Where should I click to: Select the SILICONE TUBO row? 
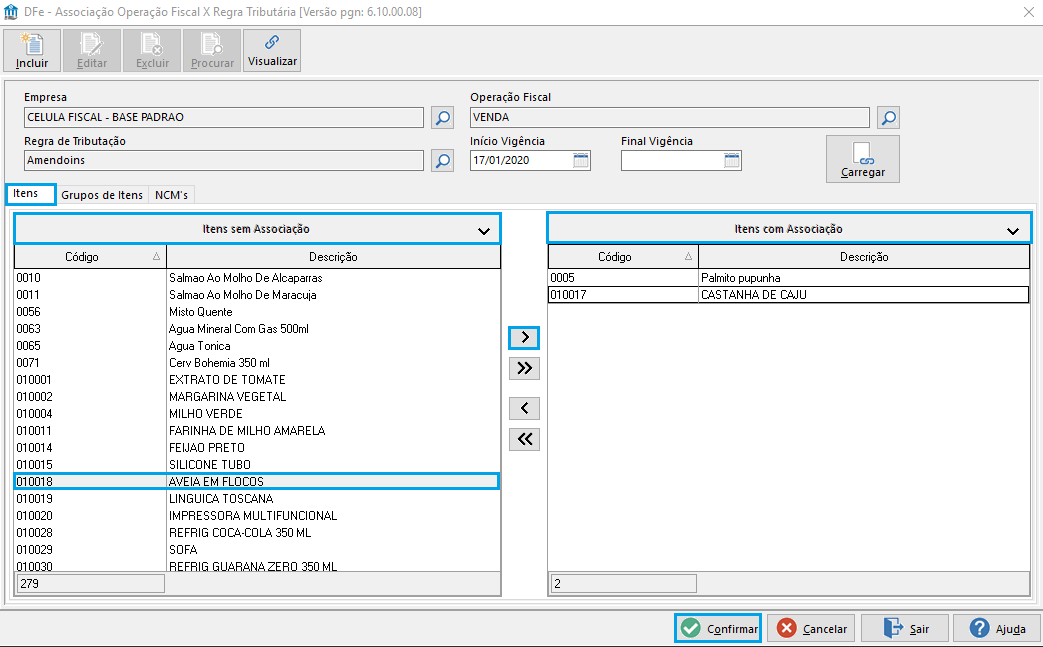257,465
